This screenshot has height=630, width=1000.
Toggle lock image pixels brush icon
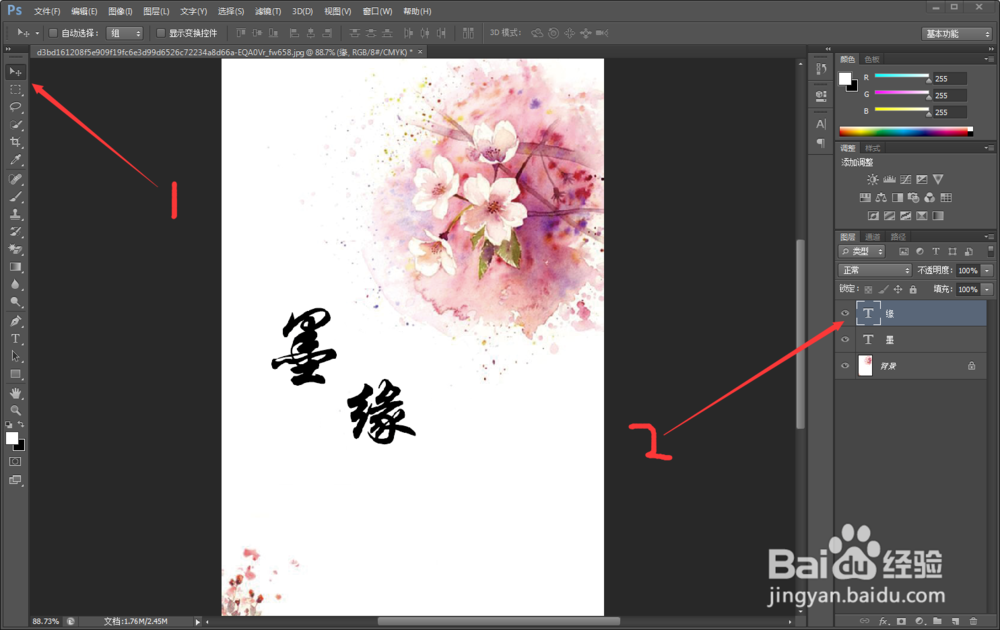click(883, 289)
